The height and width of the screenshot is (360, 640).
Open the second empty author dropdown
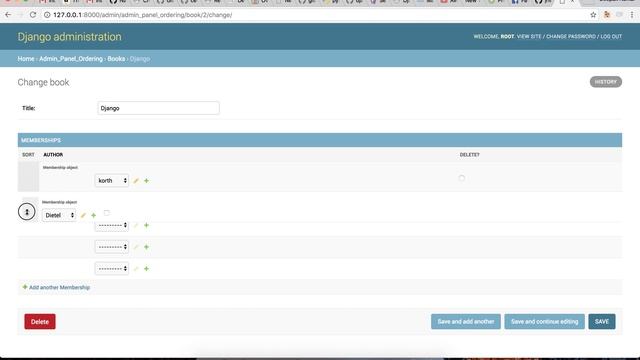pyautogui.click(x=112, y=247)
